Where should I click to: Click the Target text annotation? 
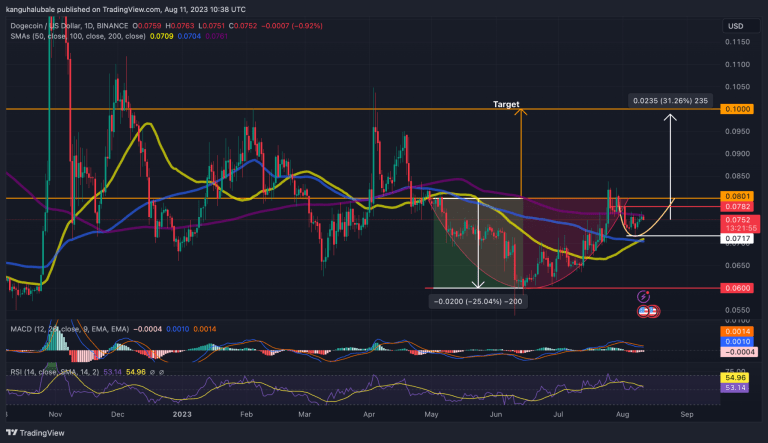(506, 104)
